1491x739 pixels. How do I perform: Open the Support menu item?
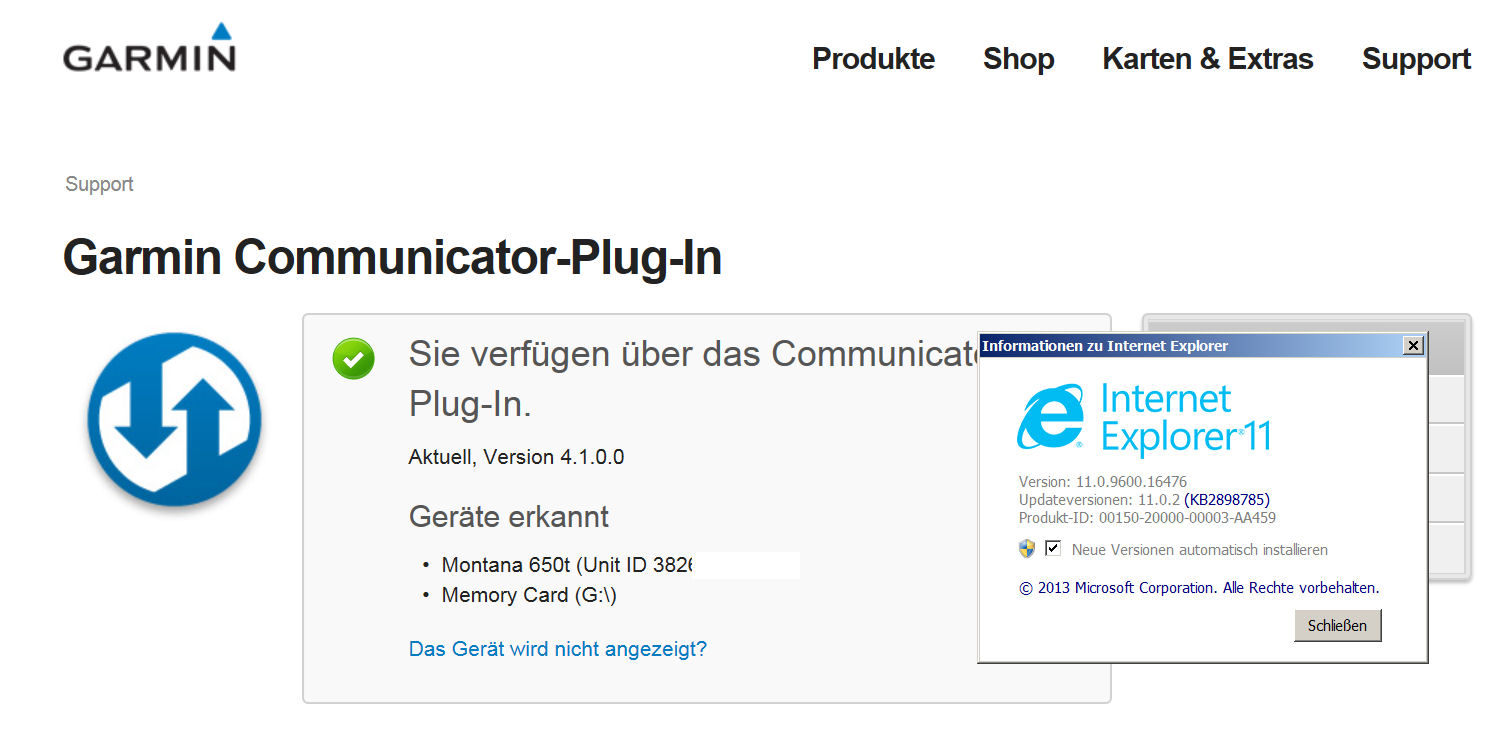pyautogui.click(x=1416, y=59)
